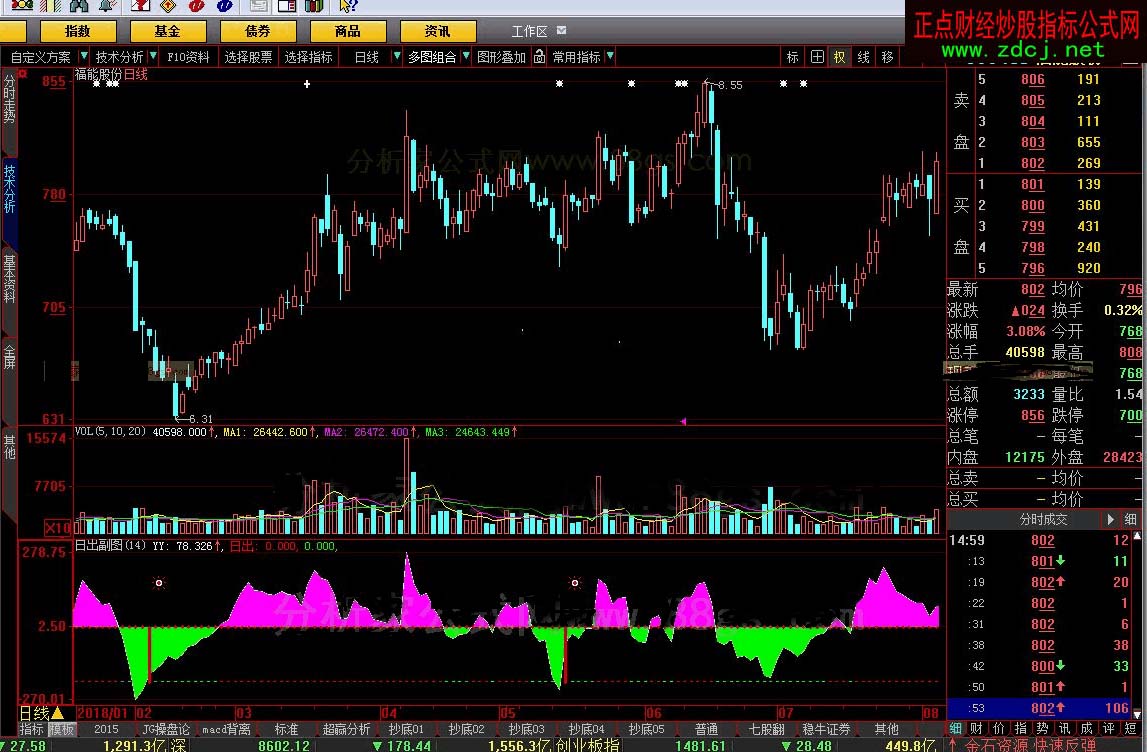This screenshot has height=752, width=1147.
Task: Select the macd背离 indicator tab
Action: [x=226, y=729]
